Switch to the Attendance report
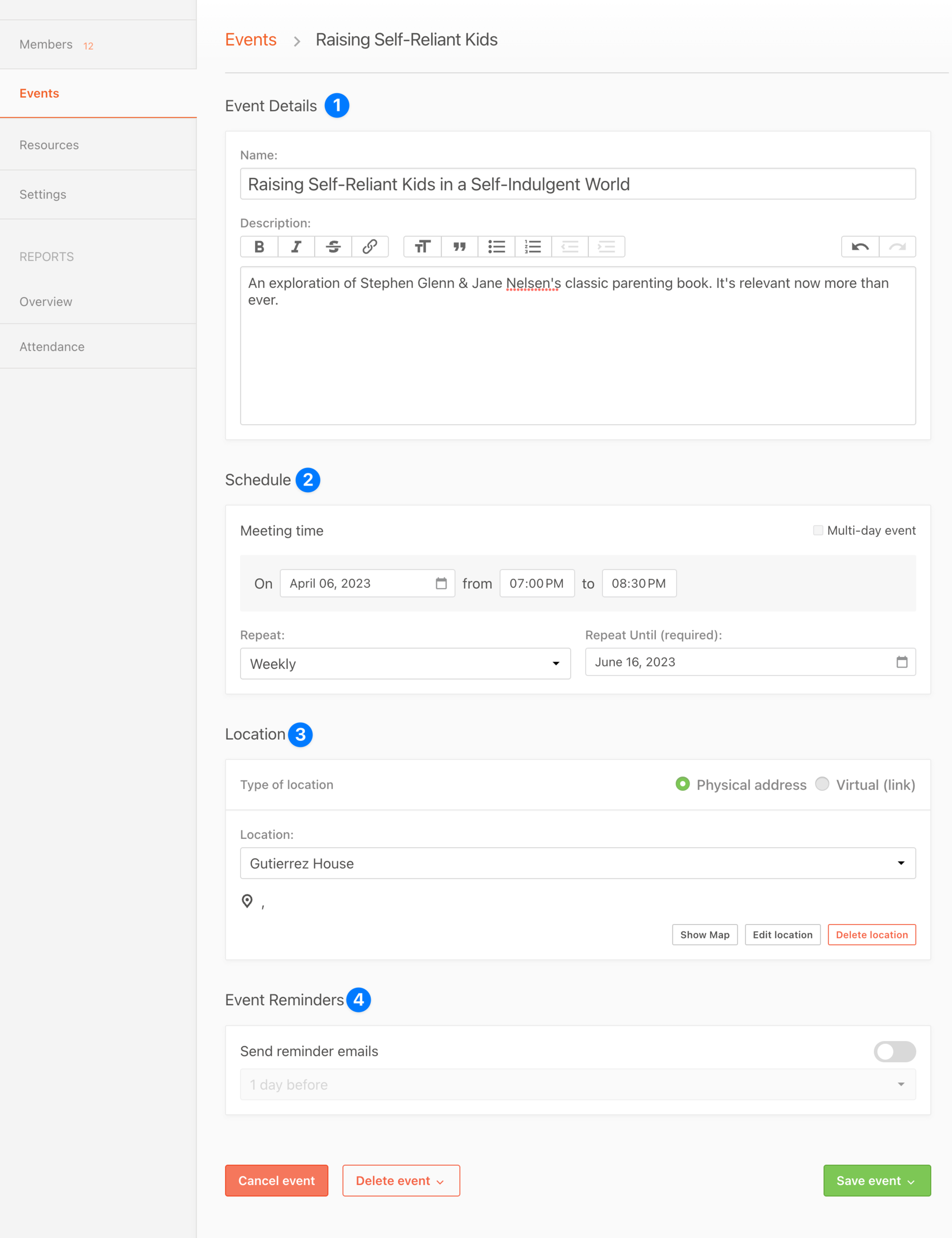 (x=51, y=346)
